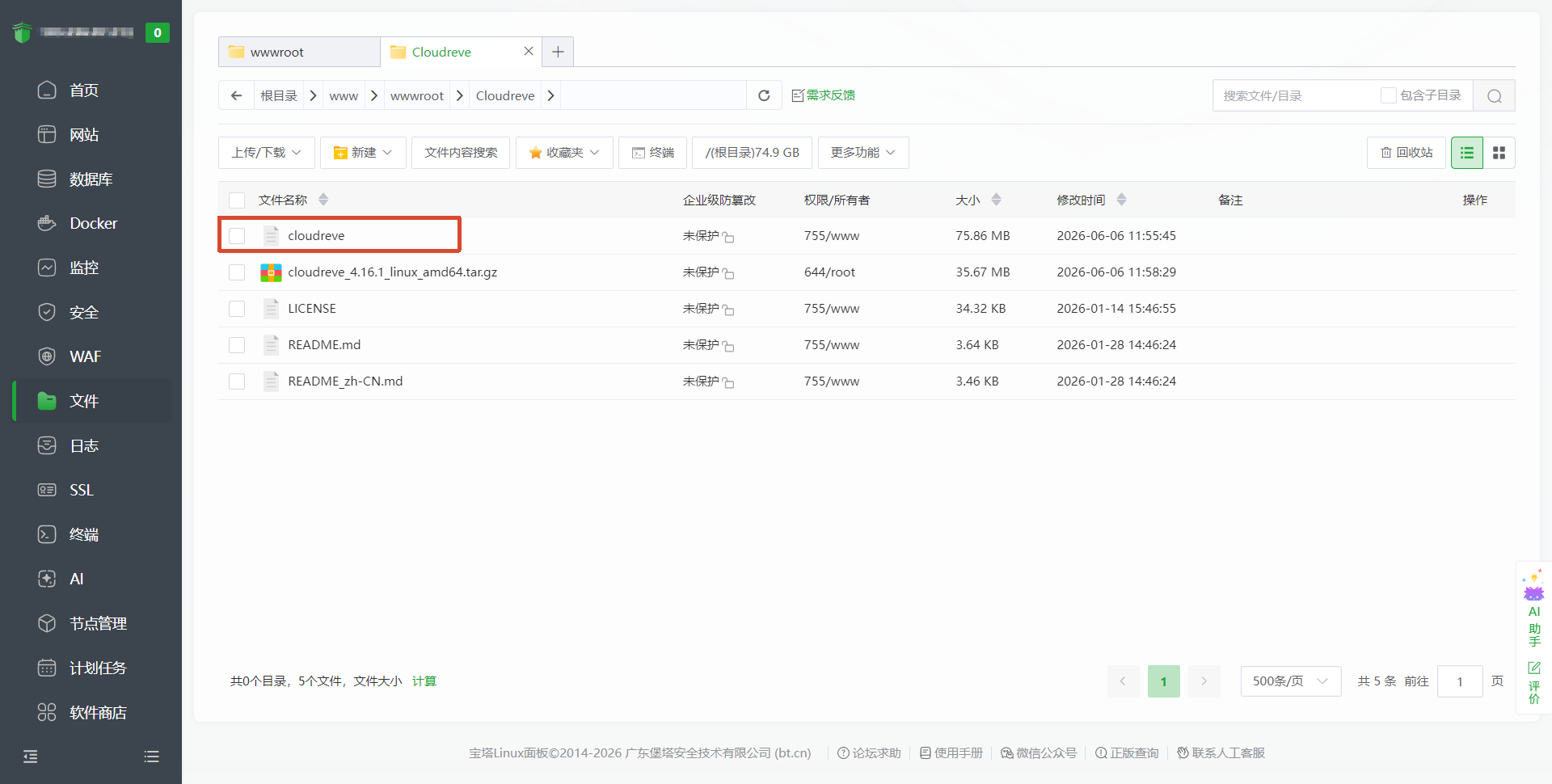Click 计算 to calculate total size
1552x784 pixels.
pyautogui.click(x=424, y=681)
